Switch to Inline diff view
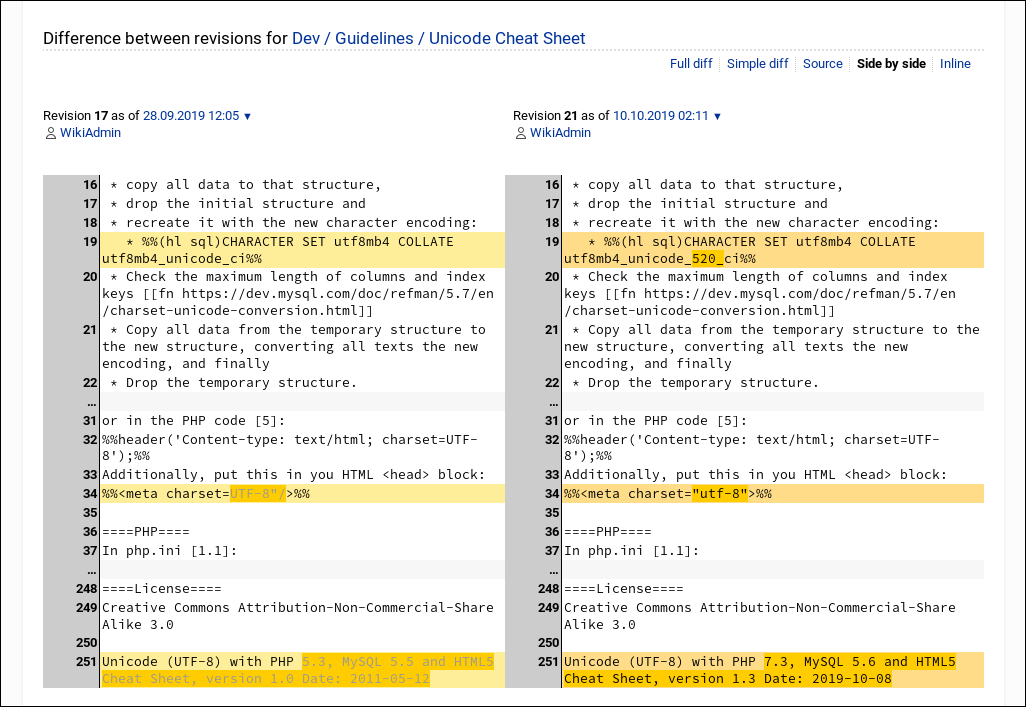 (x=955, y=63)
